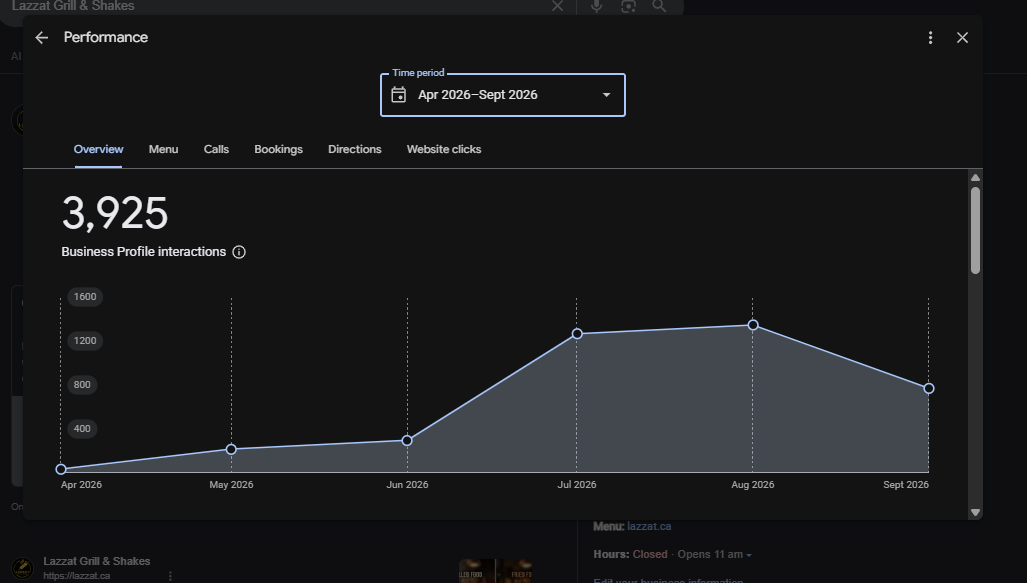Click the Performance dialog title
This screenshot has height=583, width=1027.
[x=105, y=37]
